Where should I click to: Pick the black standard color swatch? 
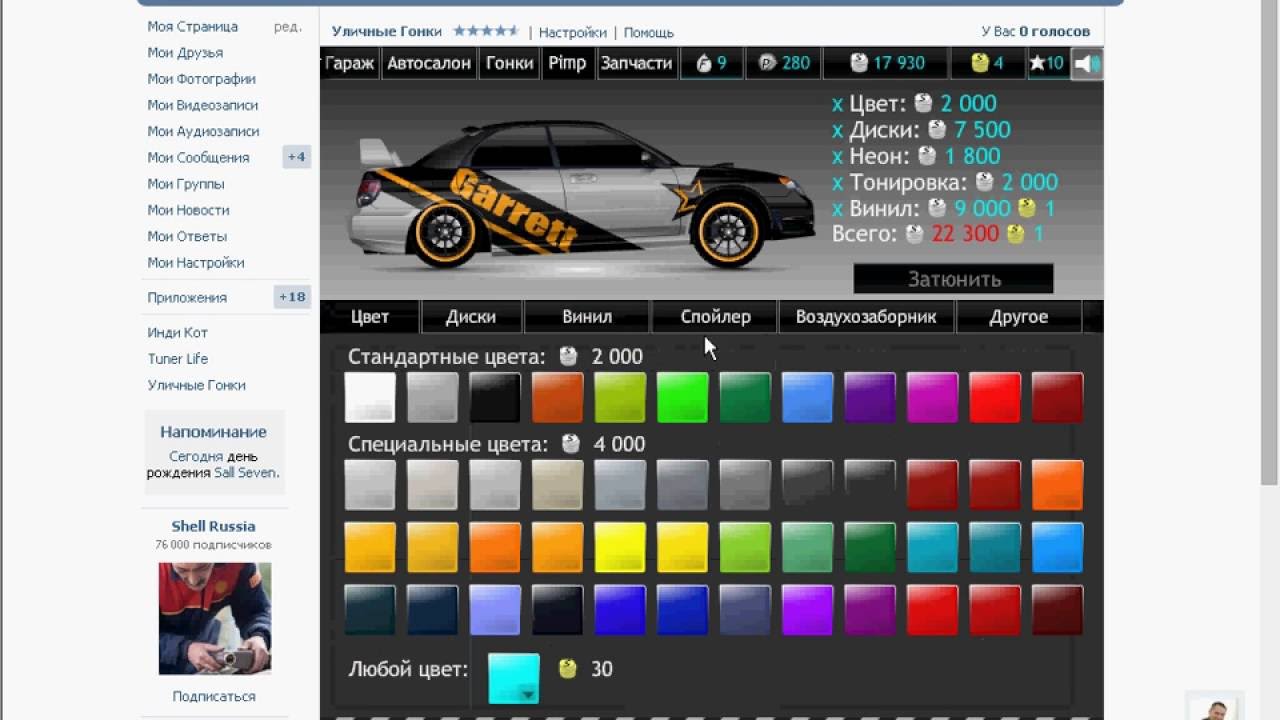(495, 397)
